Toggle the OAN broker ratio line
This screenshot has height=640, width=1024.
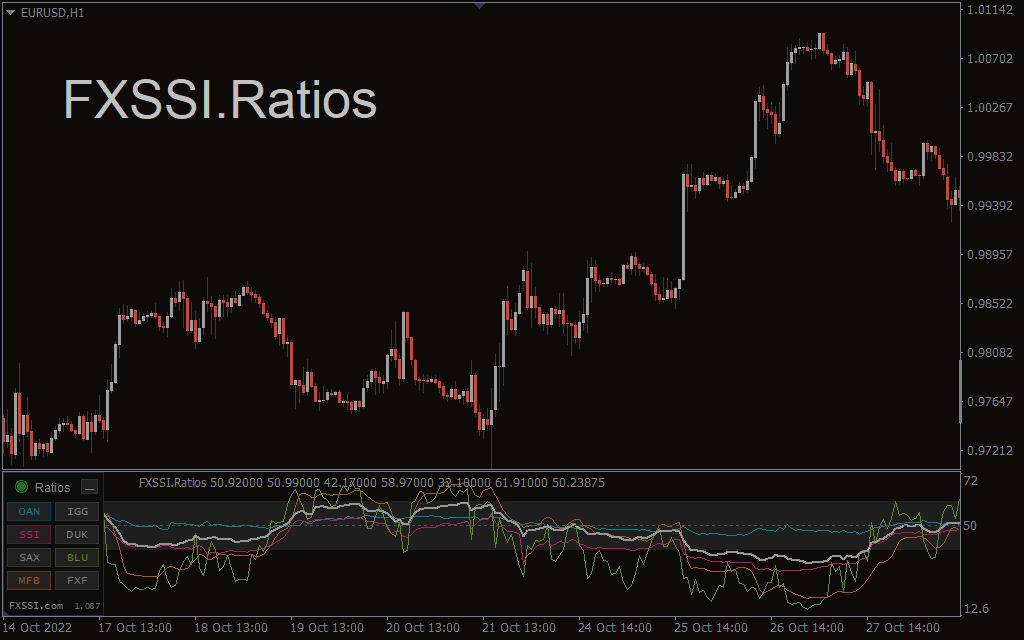[29, 511]
